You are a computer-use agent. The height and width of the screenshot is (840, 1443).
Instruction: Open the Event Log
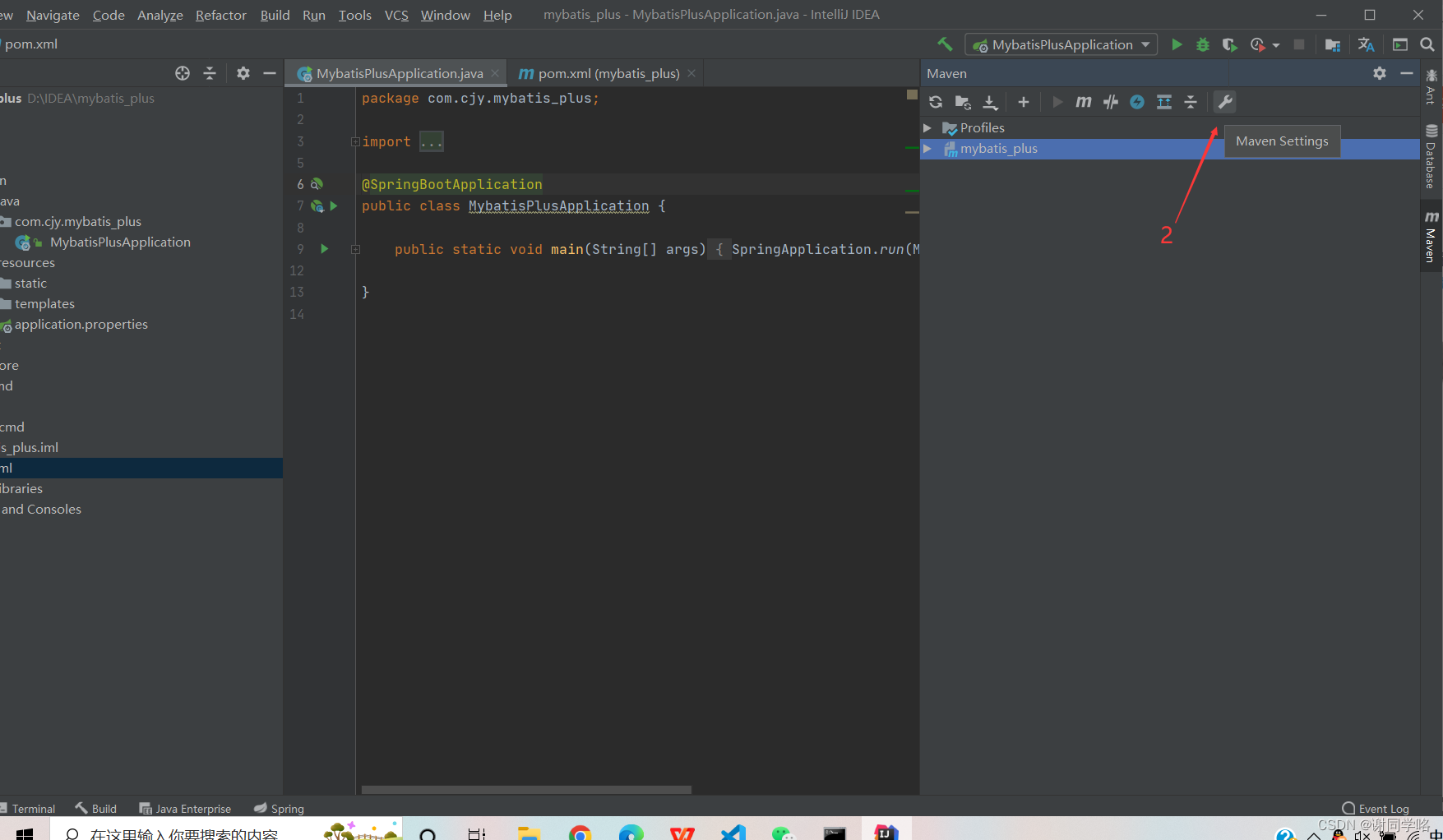(x=1376, y=809)
